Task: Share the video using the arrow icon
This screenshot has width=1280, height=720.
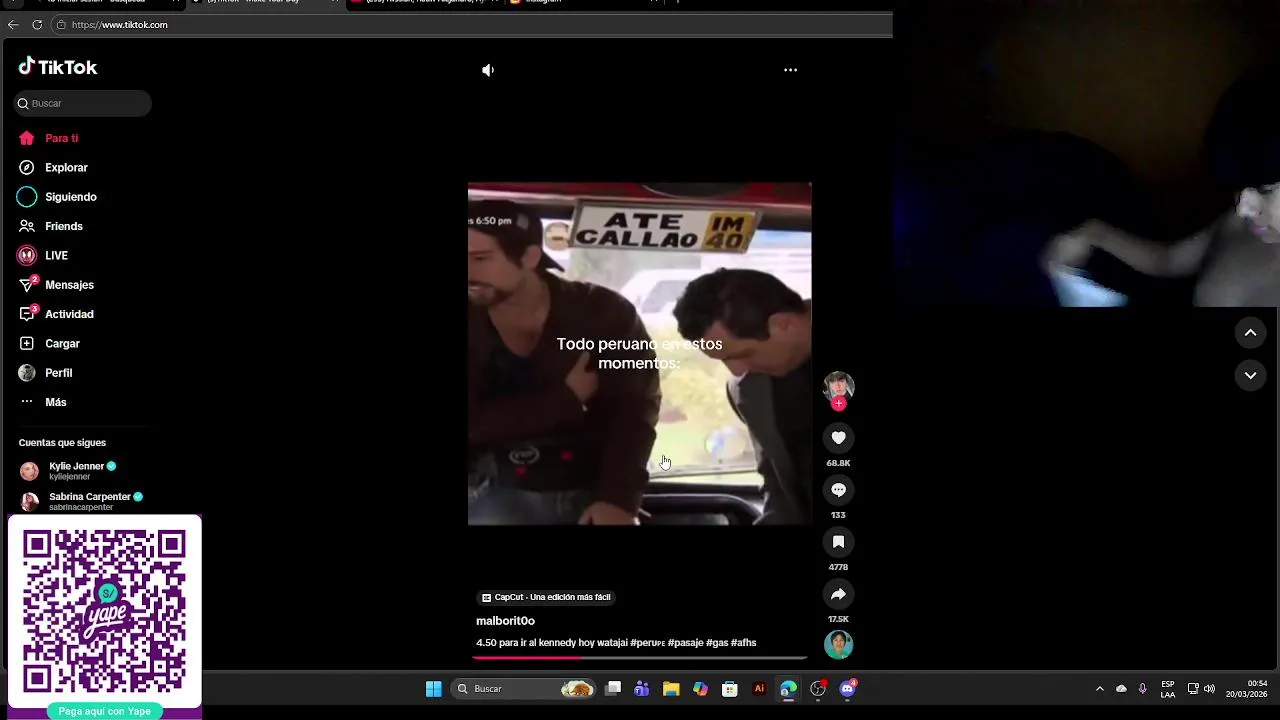Action: pos(838,594)
